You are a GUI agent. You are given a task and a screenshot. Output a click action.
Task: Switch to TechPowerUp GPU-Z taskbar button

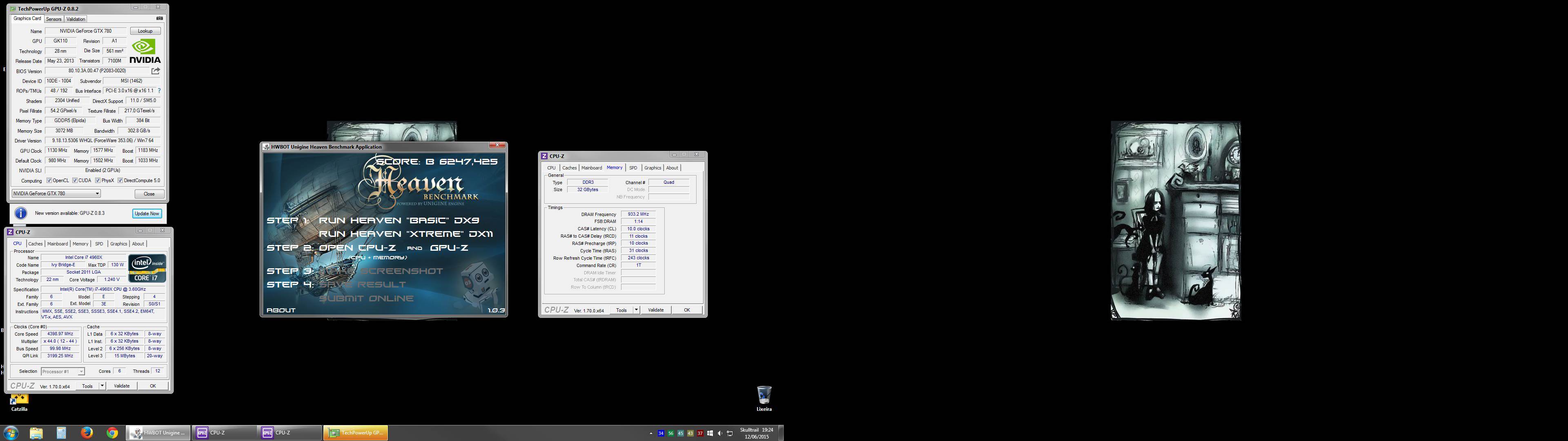pyautogui.click(x=356, y=433)
